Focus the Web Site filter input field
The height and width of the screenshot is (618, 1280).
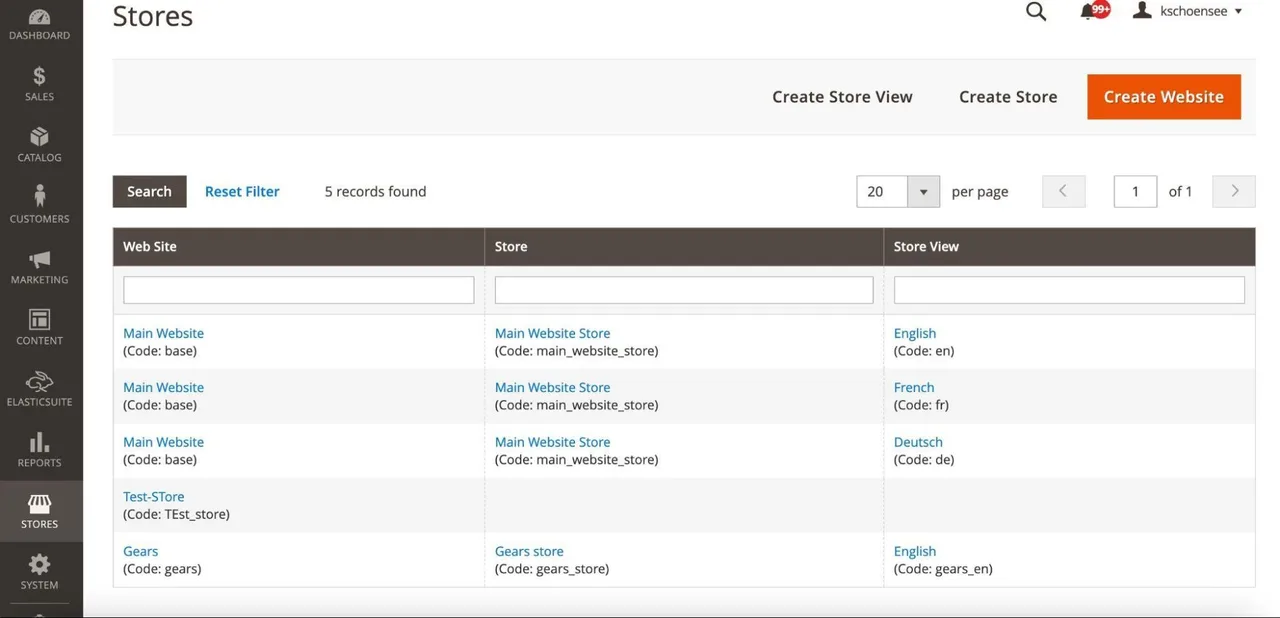(299, 290)
